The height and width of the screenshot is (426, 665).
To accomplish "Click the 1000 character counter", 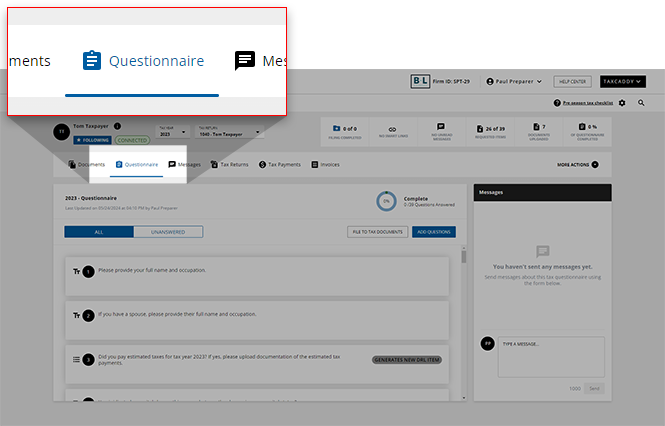I will tap(575, 389).
